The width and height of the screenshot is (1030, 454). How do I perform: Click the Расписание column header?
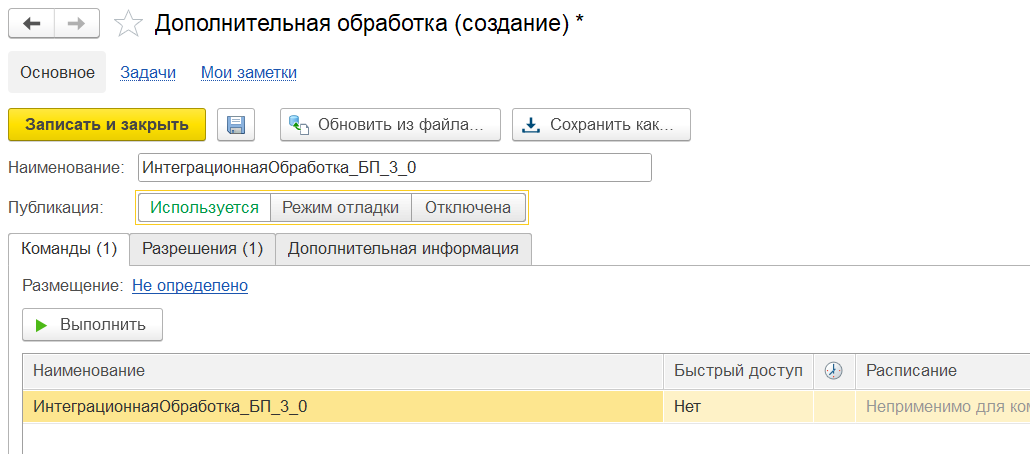(x=943, y=371)
